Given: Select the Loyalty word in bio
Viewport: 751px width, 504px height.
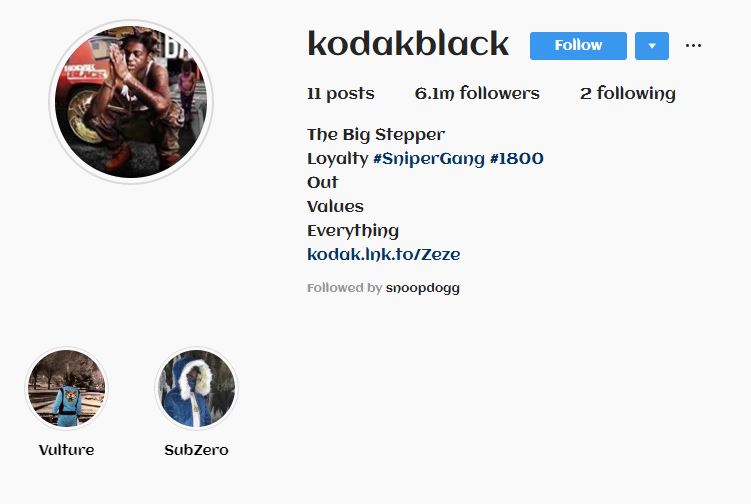Looking at the screenshot, I should [338, 159].
